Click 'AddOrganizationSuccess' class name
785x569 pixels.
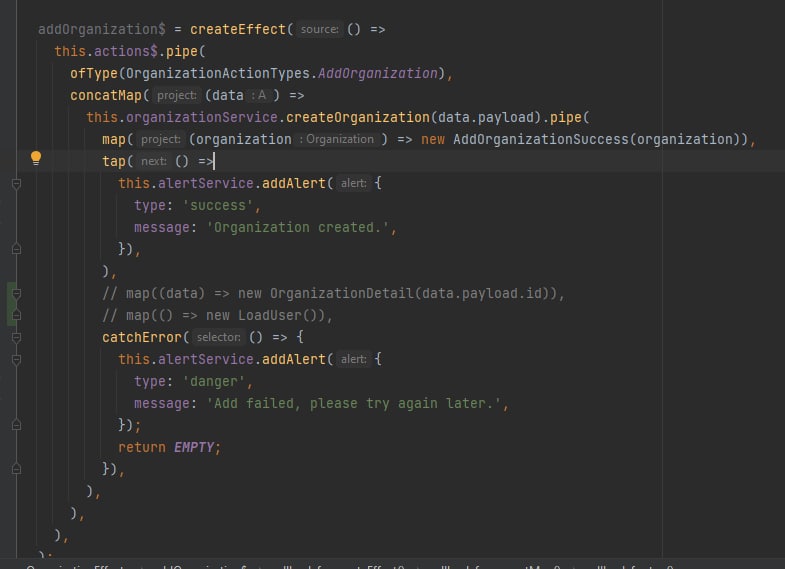pyautogui.click(x=541, y=140)
